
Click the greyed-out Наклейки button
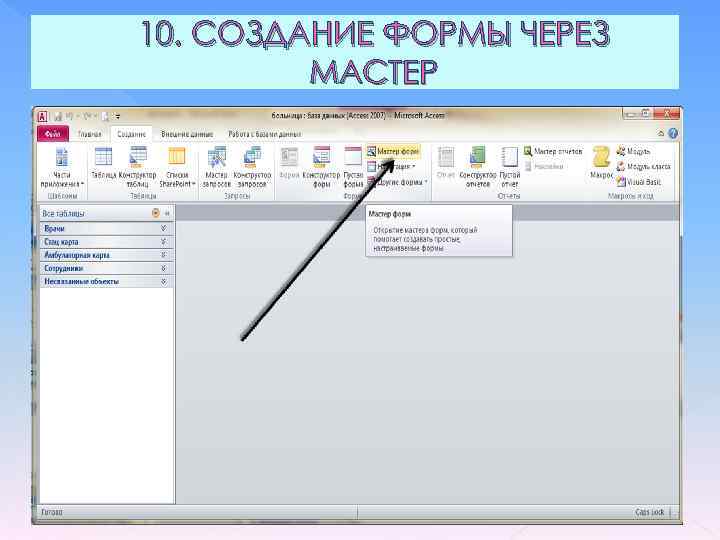click(544, 167)
